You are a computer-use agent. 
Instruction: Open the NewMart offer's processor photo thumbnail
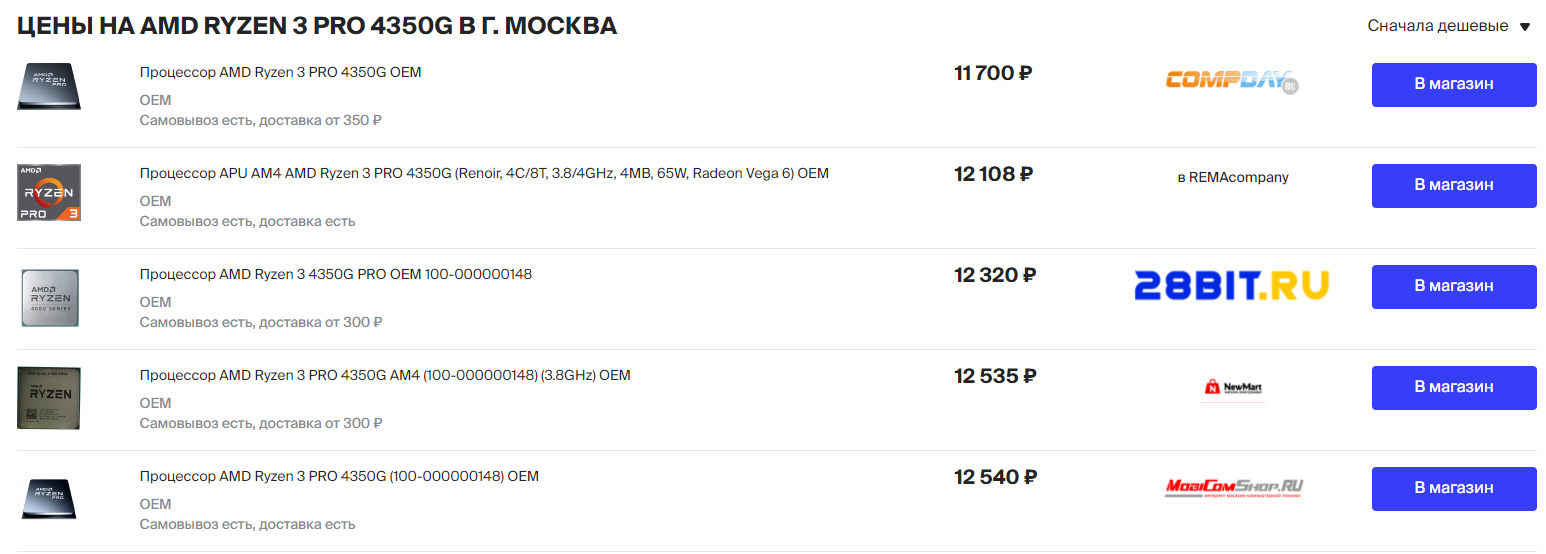49,397
